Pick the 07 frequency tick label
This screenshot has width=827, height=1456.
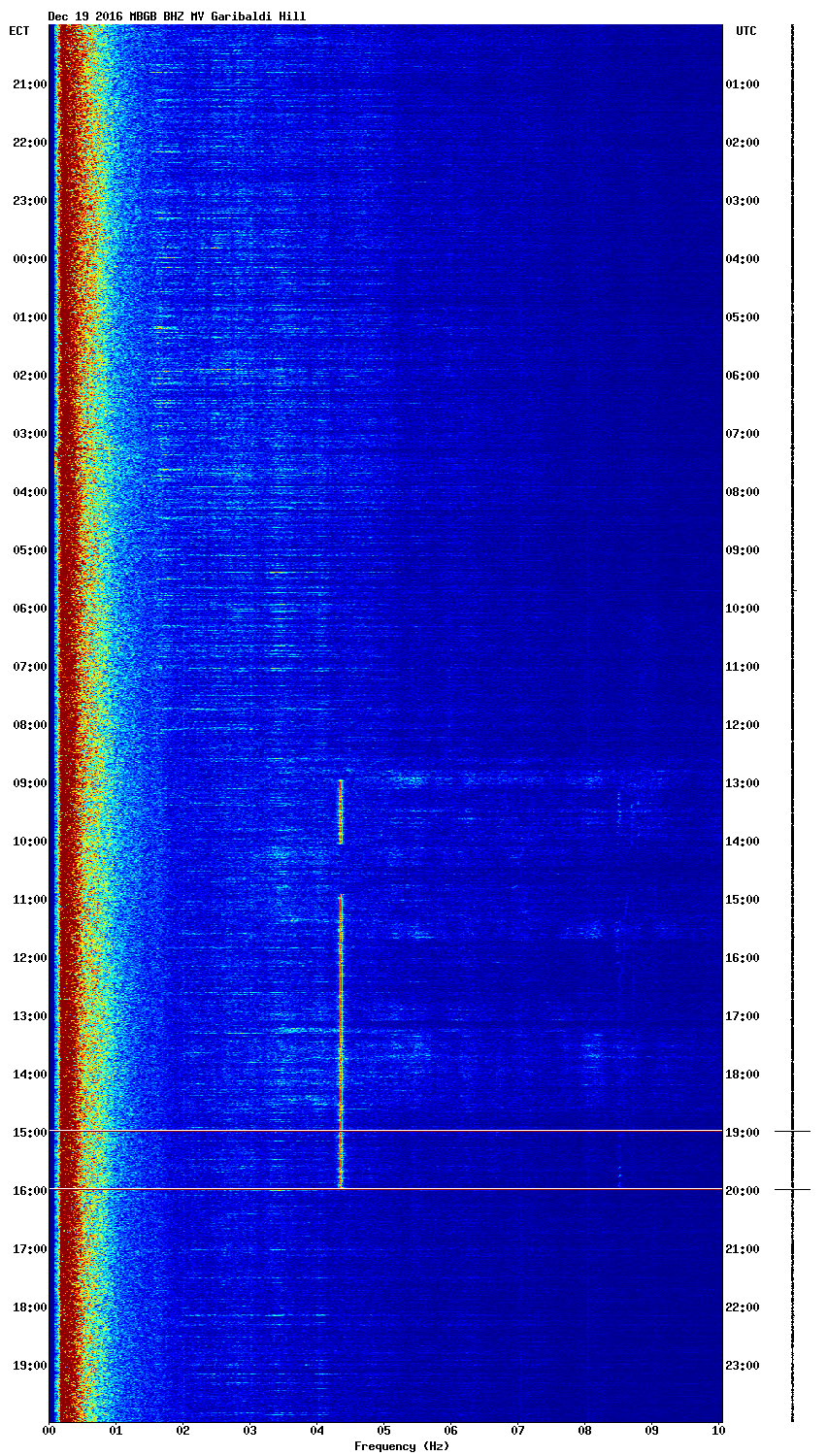pos(518,1431)
